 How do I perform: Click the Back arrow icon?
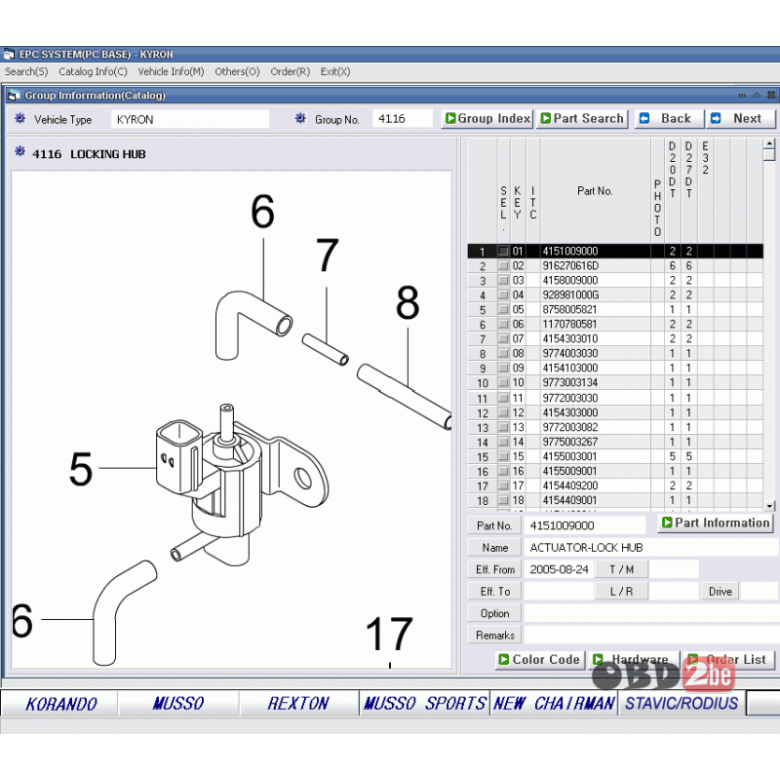coord(644,118)
